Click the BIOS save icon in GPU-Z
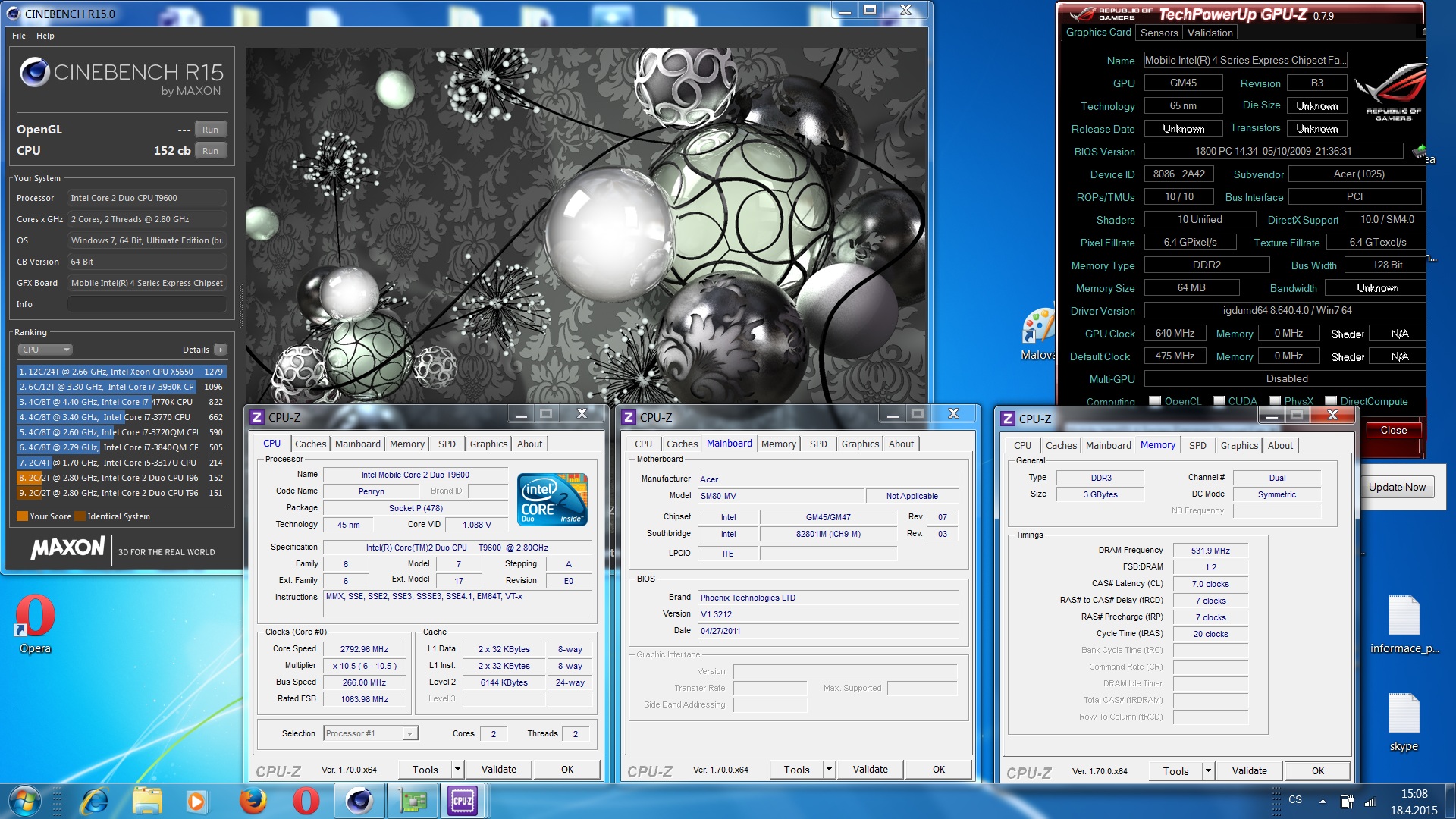This screenshot has width=1456, height=819. pyautogui.click(x=1420, y=151)
